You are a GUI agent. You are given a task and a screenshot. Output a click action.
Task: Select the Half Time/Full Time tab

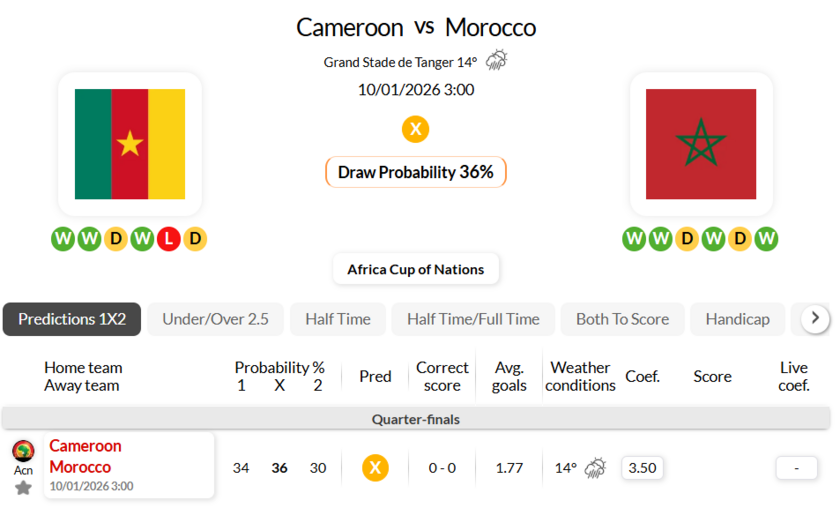pyautogui.click(x=473, y=319)
